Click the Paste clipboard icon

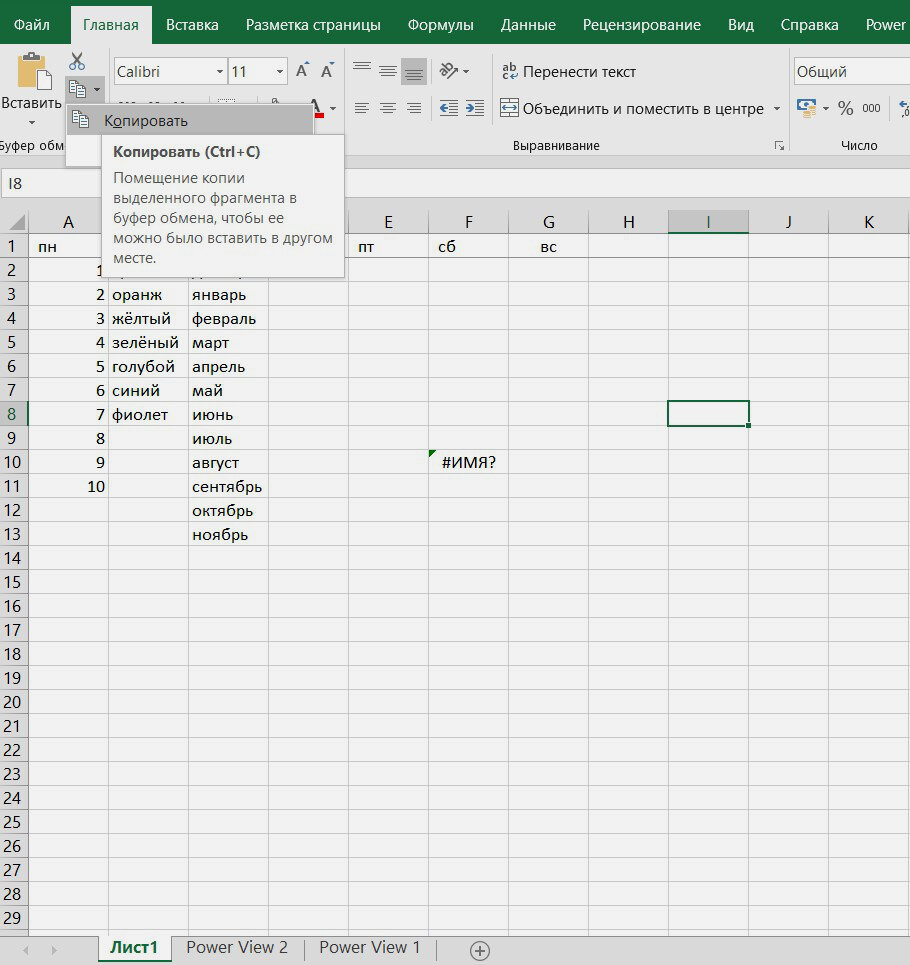[x=33, y=71]
